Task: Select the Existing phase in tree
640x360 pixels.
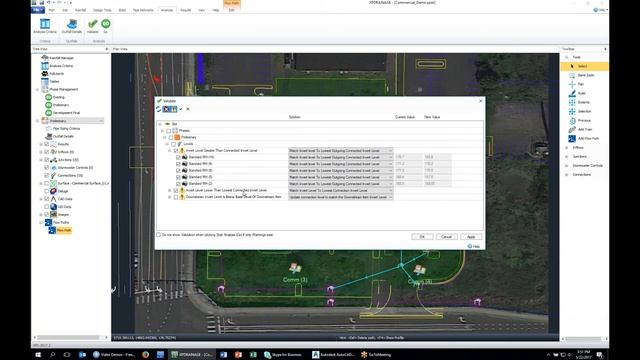Action: (55, 97)
